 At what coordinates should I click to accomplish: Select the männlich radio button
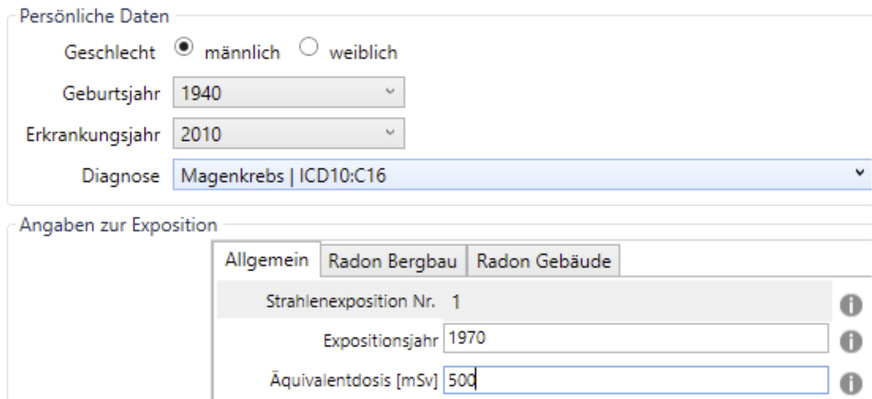(x=184, y=48)
